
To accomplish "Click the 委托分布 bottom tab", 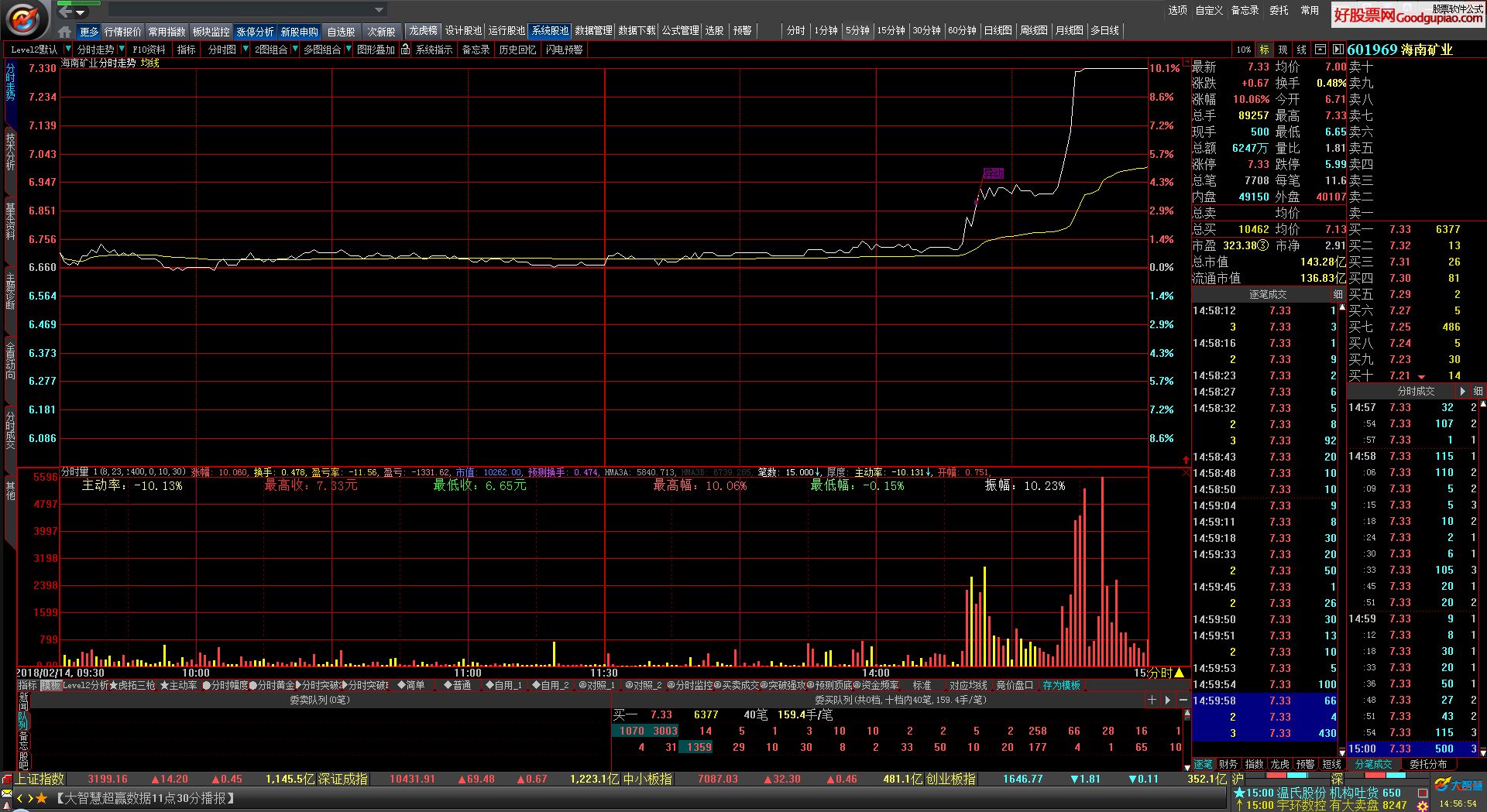I will 1428,764.
